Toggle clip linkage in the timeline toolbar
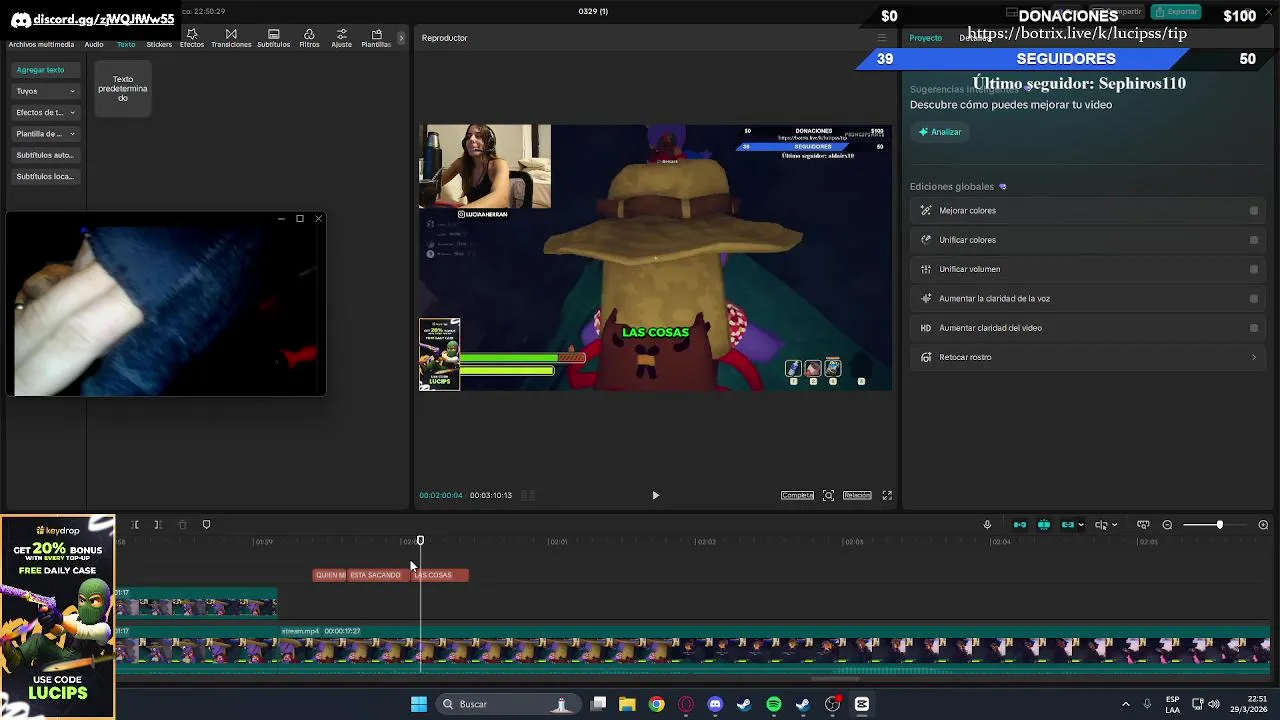1280x720 pixels. pyautogui.click(x=1068, y=525)
